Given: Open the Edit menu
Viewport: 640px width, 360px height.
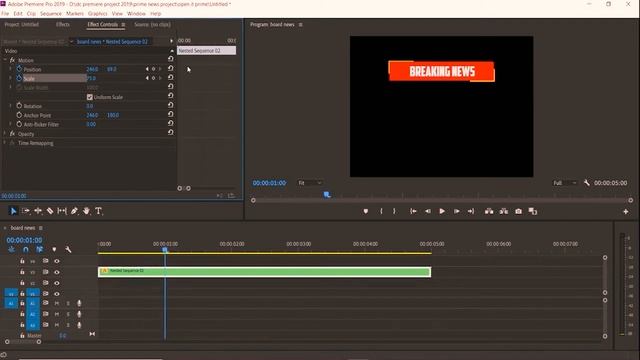Looking at the screenshot, I should coord(18,13).
